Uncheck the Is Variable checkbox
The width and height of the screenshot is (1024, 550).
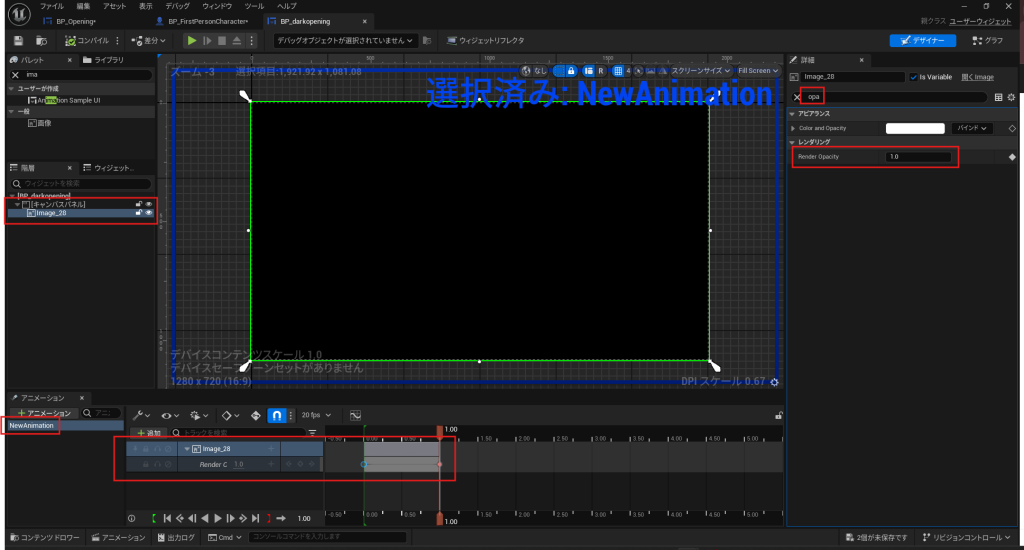[912, 77]
